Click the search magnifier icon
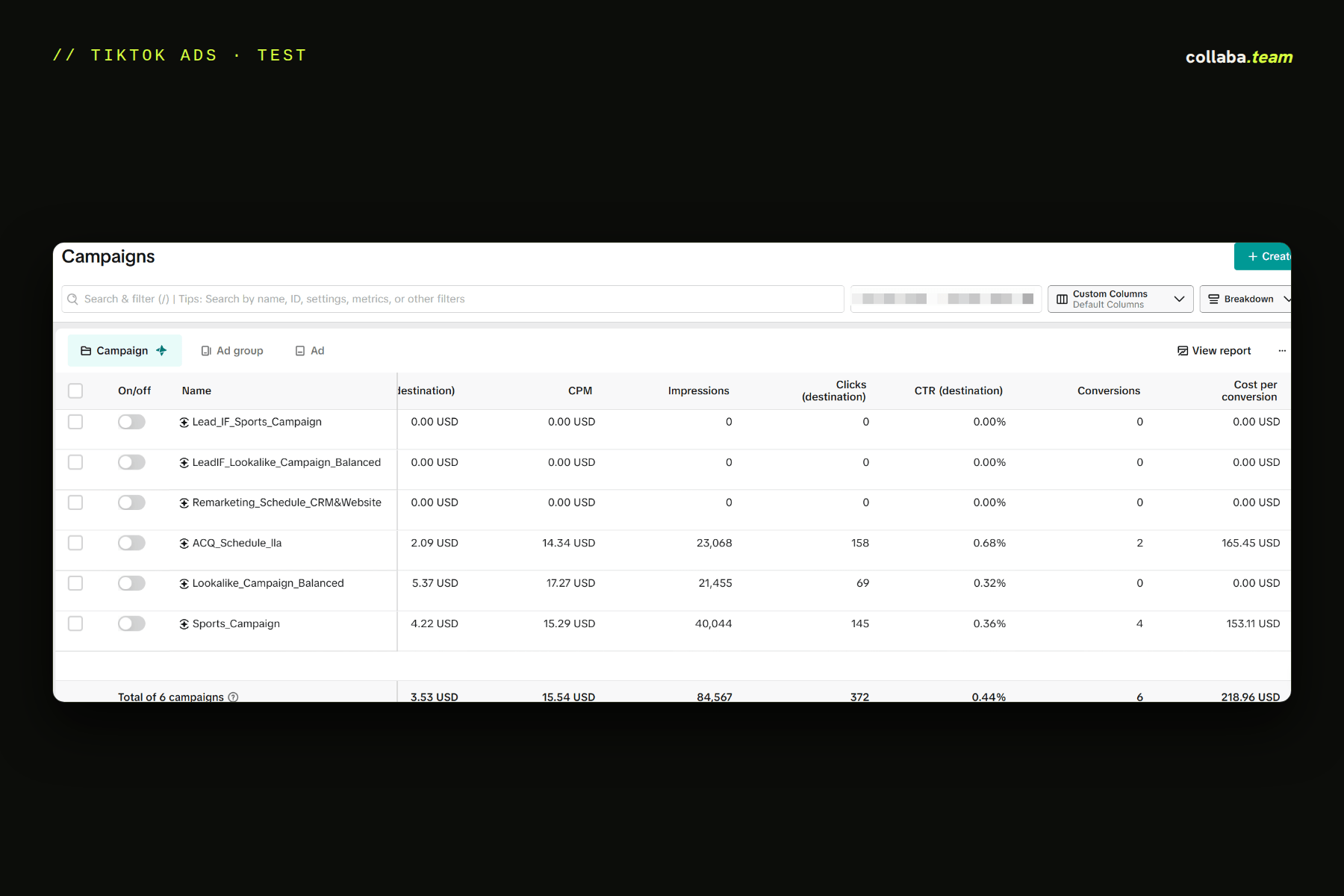 pos(72,299)
